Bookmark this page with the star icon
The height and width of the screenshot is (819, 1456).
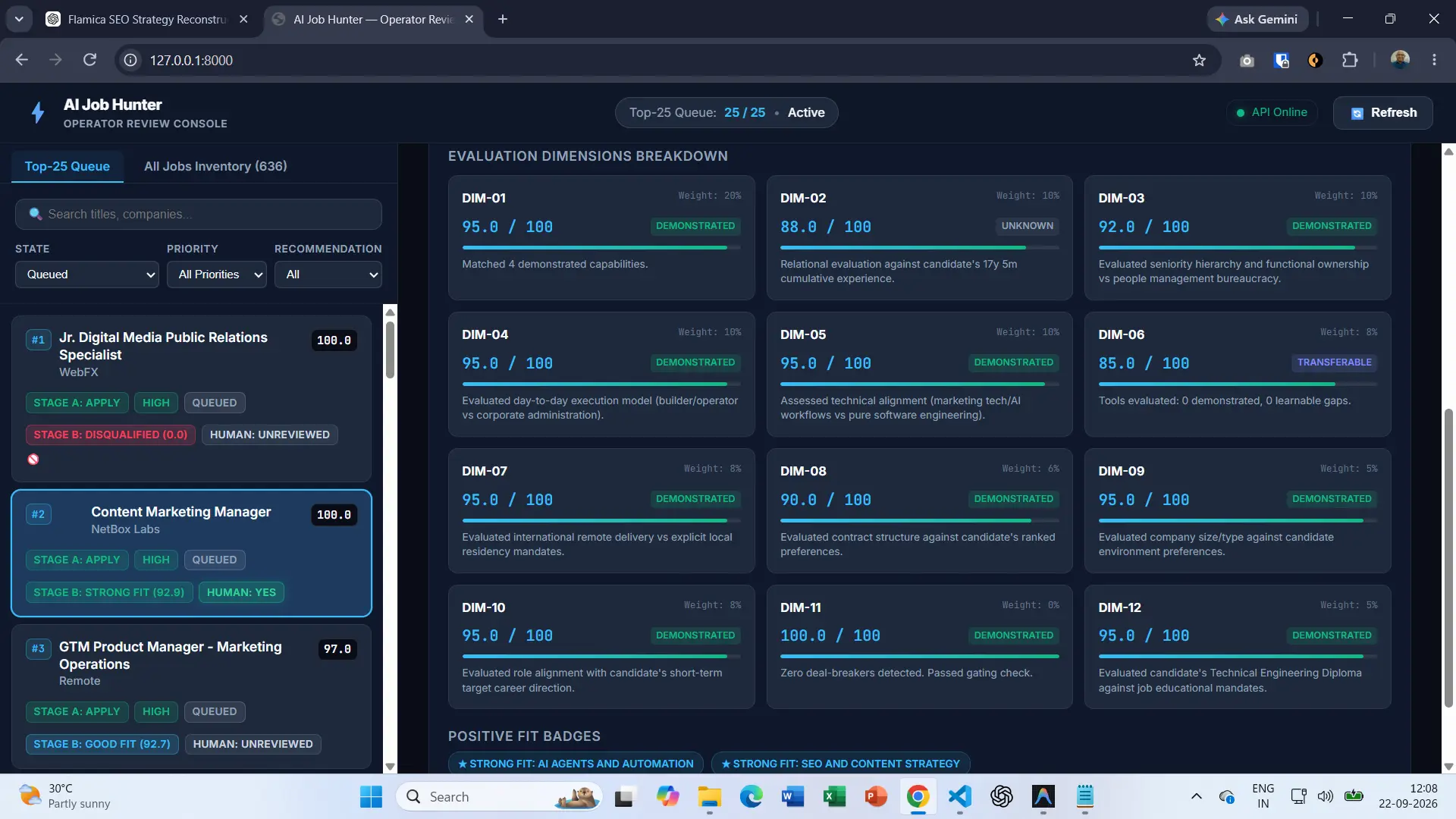[1199, 60]
